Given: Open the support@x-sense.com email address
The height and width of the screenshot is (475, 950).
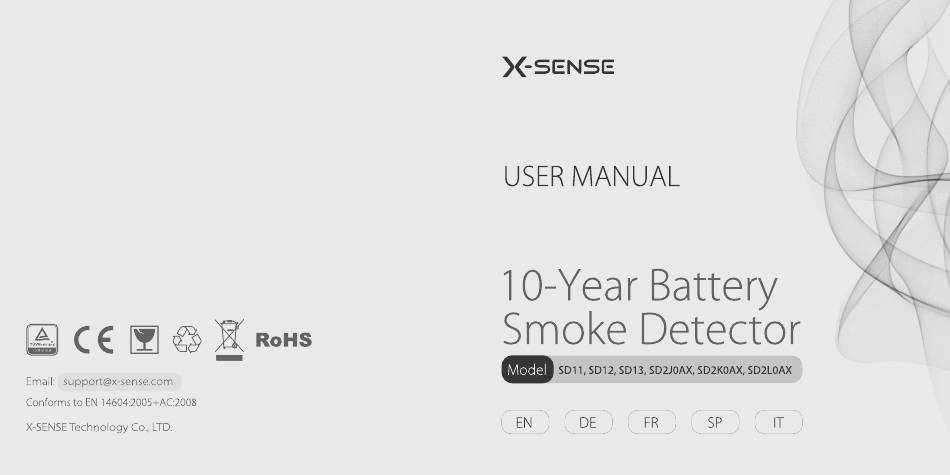Looking at the screenshot, I should pos(119,382).
